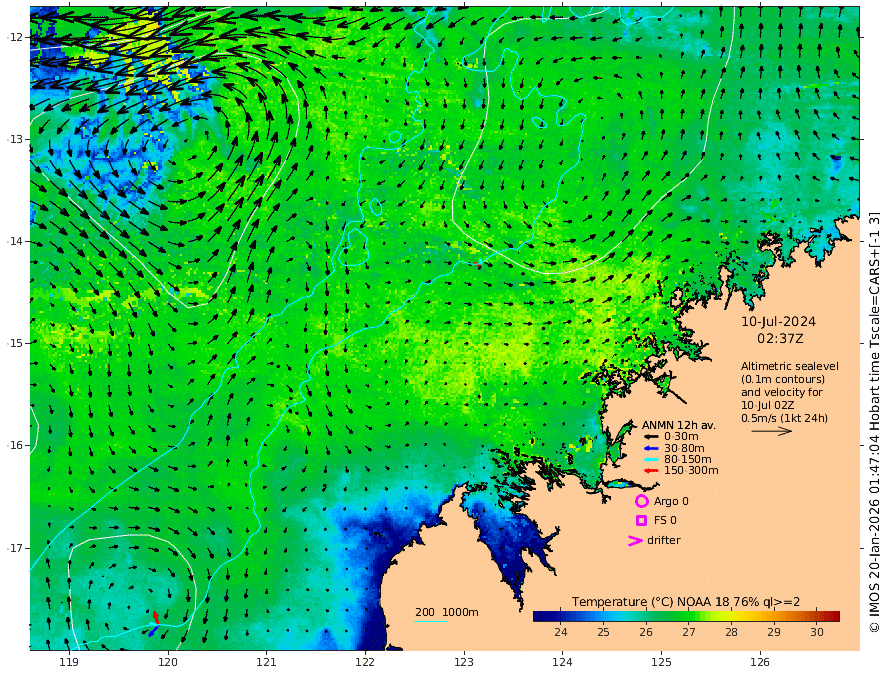Click the 'ANMN 12h av.' legend heading
Screen dimensions: 880x680
(679, 425)
